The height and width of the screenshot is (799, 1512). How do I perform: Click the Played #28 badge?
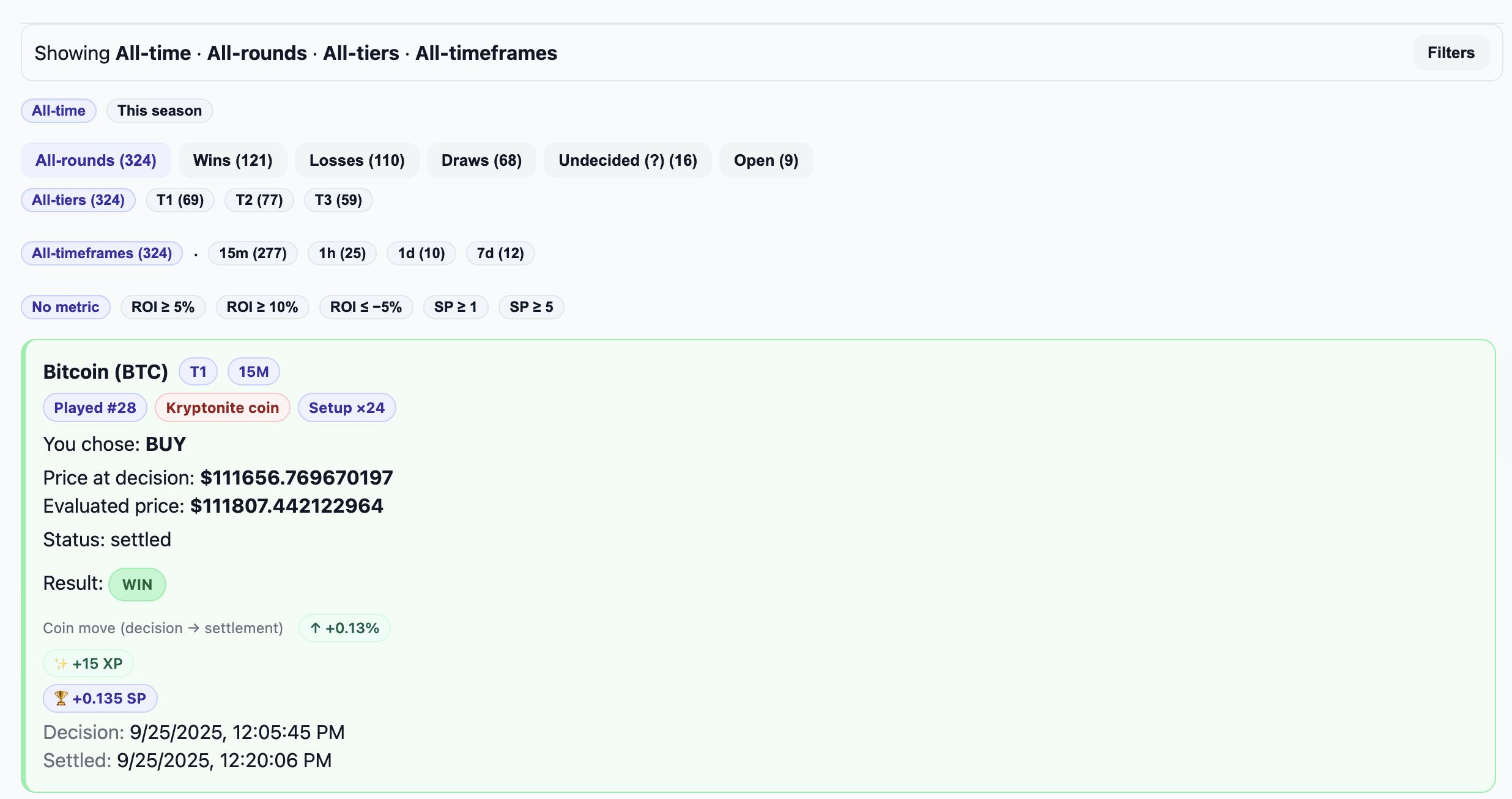pos(95,408)
